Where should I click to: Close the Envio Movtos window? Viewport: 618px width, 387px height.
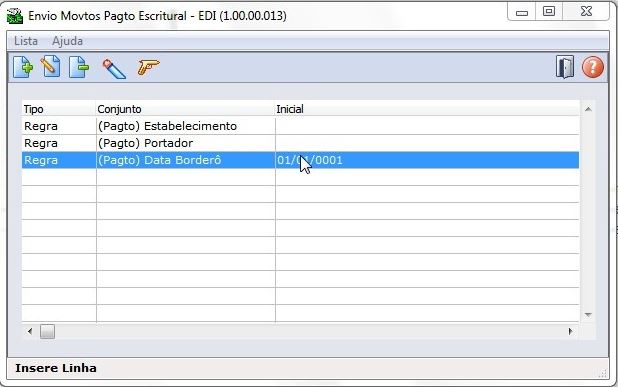click(586, 11)
